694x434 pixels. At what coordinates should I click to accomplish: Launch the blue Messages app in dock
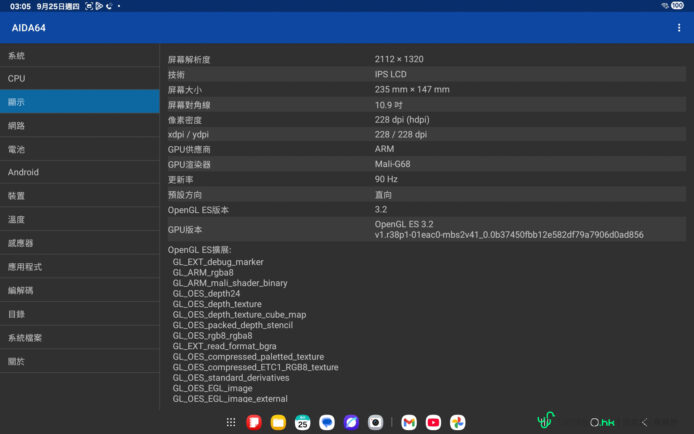point(327,423)
